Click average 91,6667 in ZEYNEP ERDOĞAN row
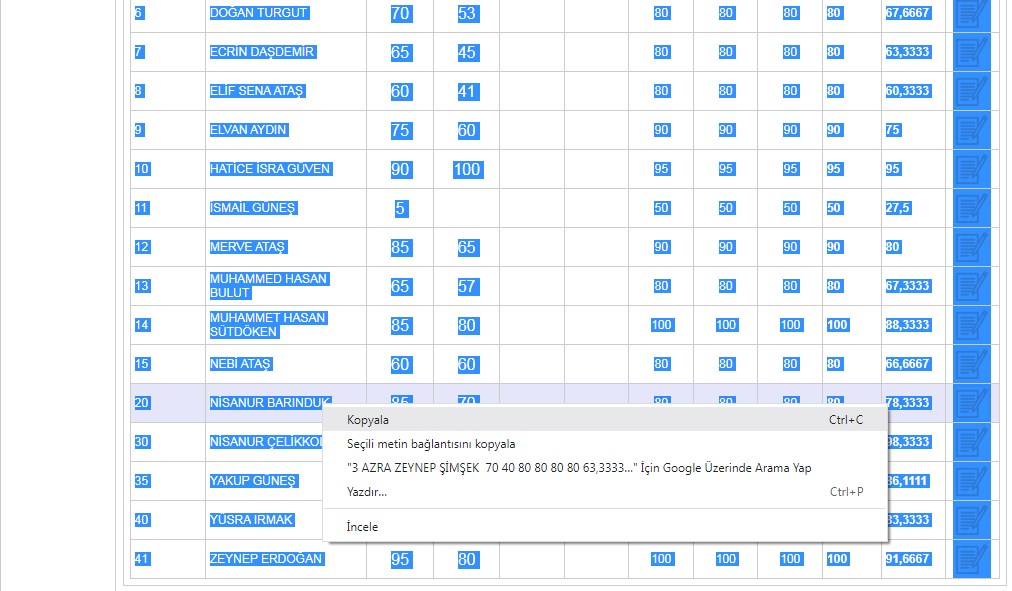Image resolution: width=1012 pixels, height=591 pixels. point(907,559)
